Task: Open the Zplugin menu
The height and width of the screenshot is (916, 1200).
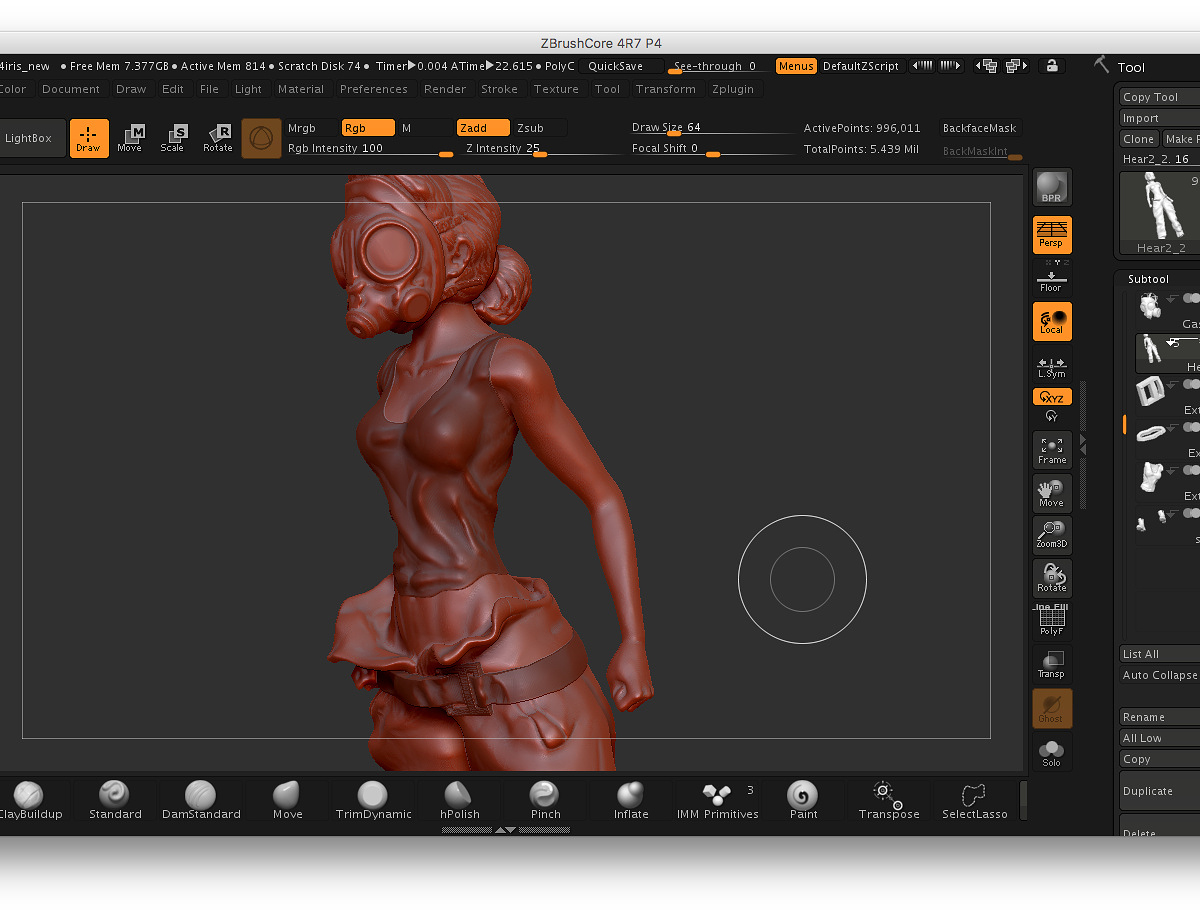Action: coord(733,89)
